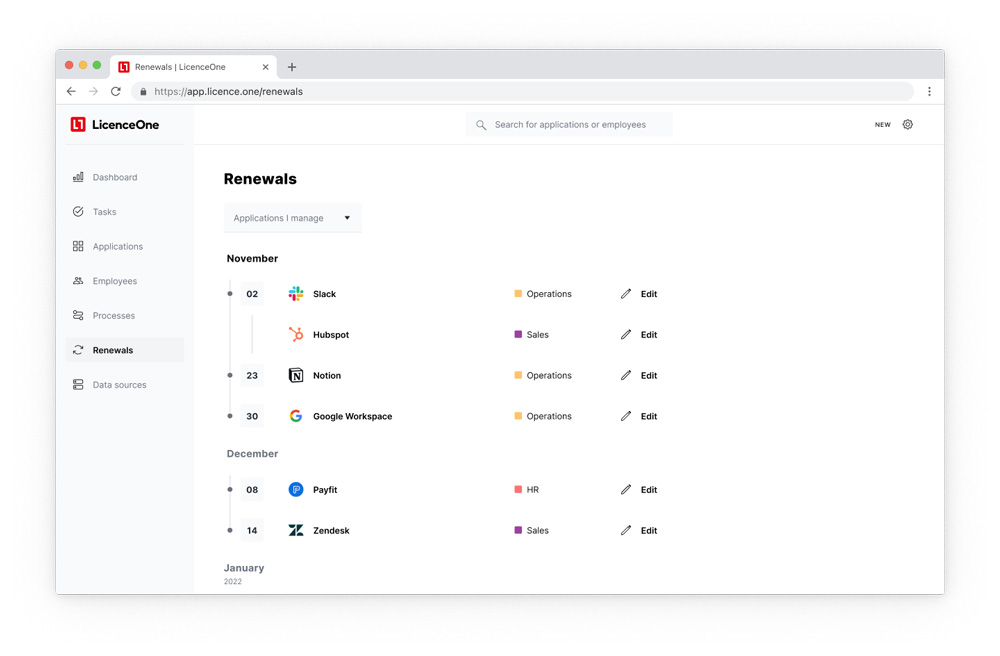Screen dimensions: 1000x656
Task: Click pencil icon in Slack row
Action: coord(626,293)
